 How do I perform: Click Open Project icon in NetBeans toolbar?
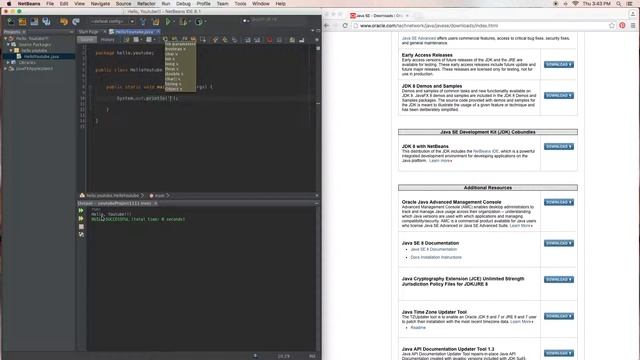[x=34, y=21]
